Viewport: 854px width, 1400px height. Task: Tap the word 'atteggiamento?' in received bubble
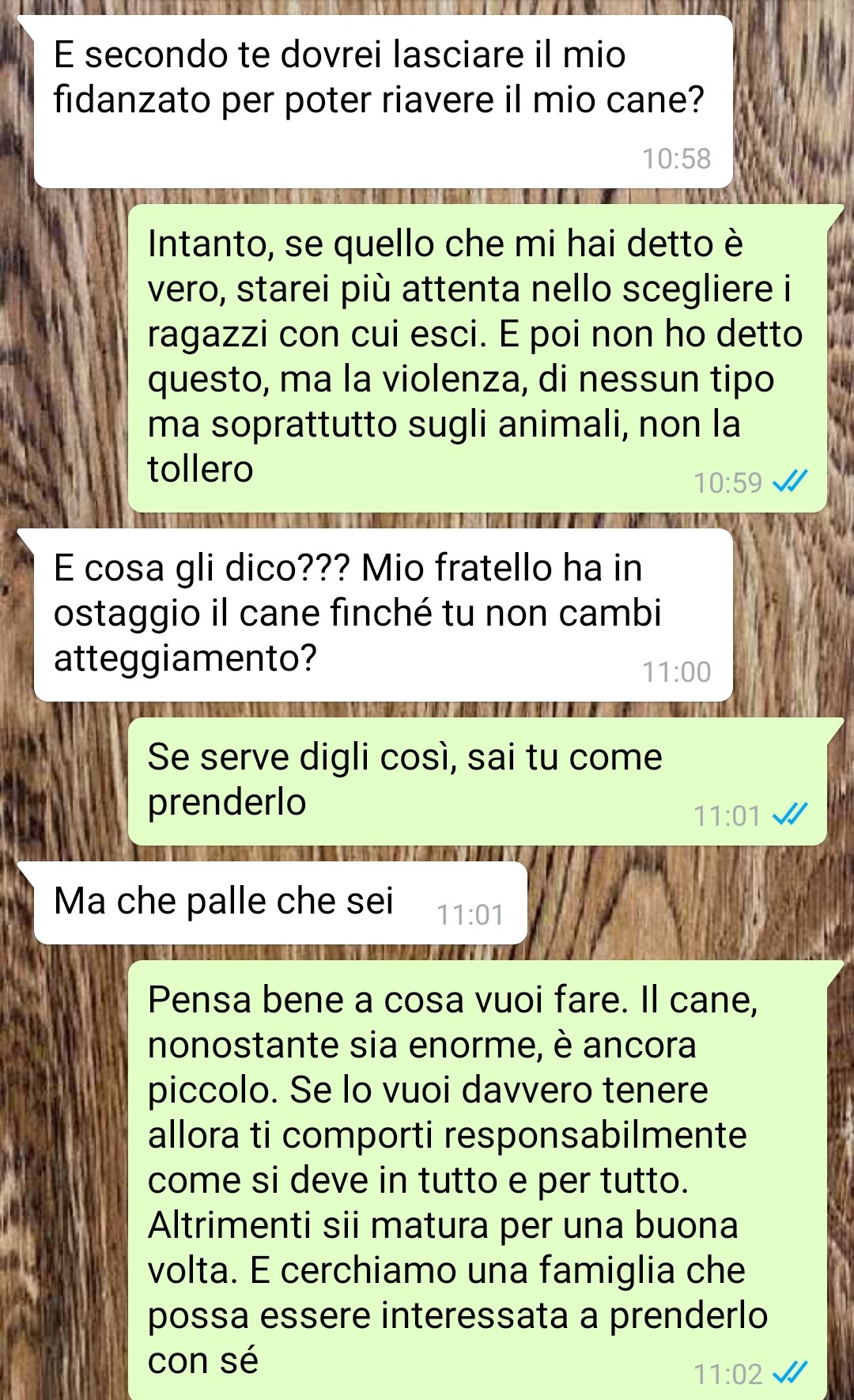185,658
